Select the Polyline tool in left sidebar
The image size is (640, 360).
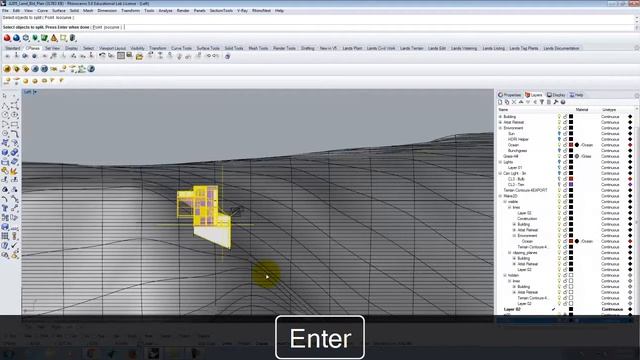(5, 105)
